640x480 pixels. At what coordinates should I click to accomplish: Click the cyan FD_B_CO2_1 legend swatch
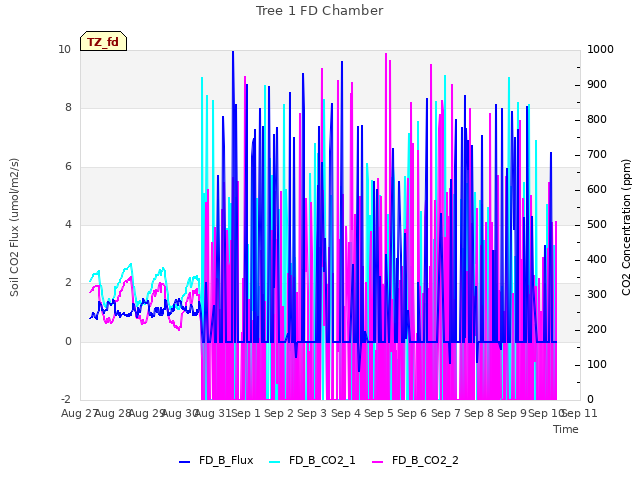(275, 462)
